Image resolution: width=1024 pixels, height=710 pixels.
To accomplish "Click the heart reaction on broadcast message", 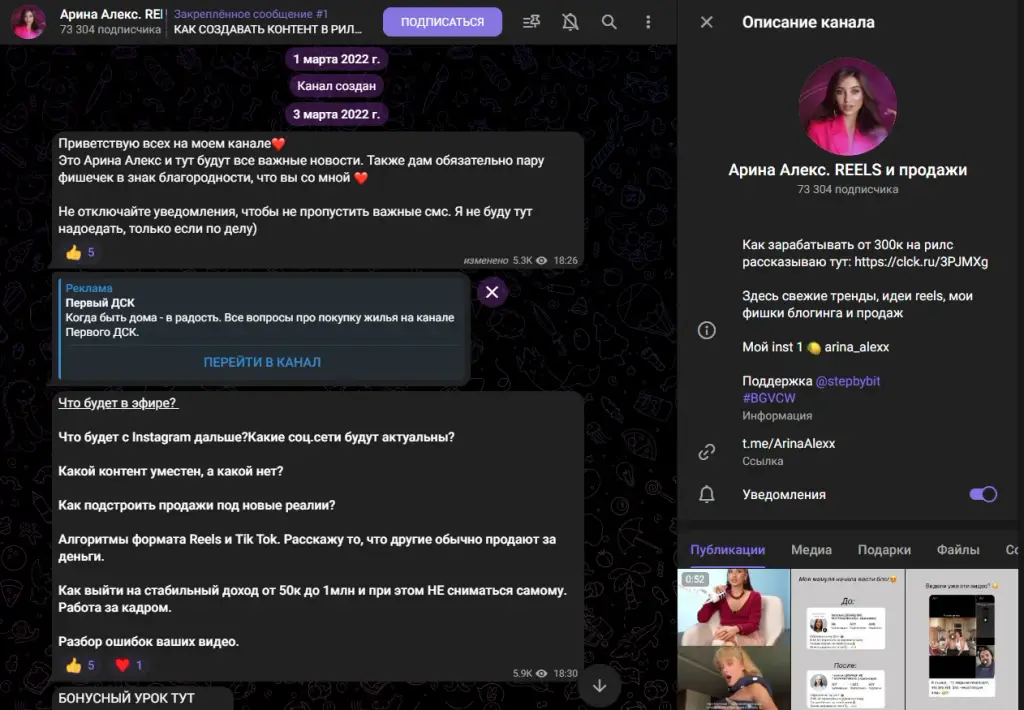I will [x=129, y=665].
